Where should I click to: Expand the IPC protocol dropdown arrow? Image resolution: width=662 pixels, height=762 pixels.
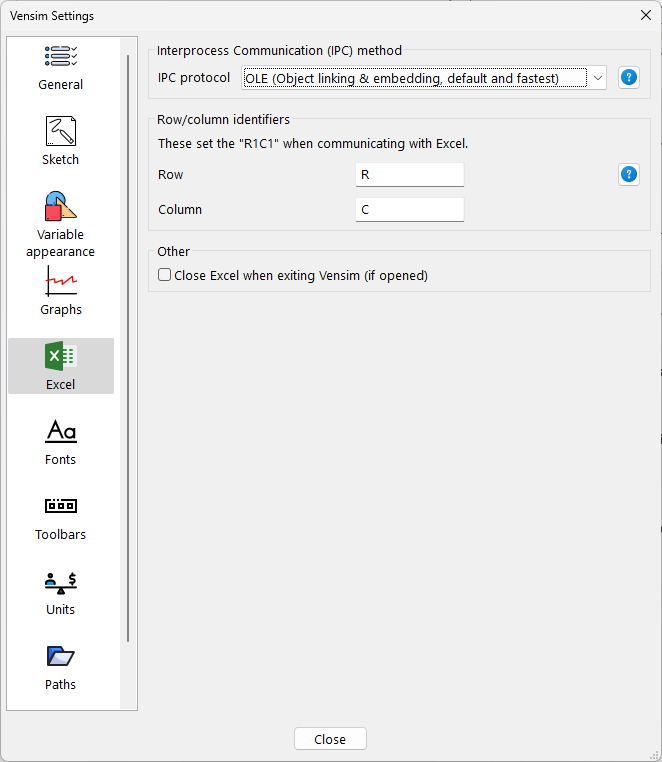tap(597, 78)
